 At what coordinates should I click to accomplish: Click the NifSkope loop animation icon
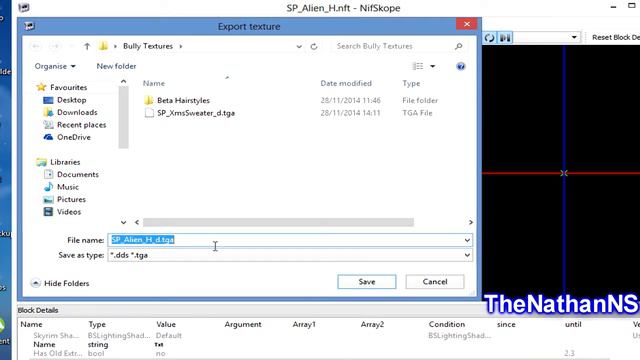coord(489,38)
